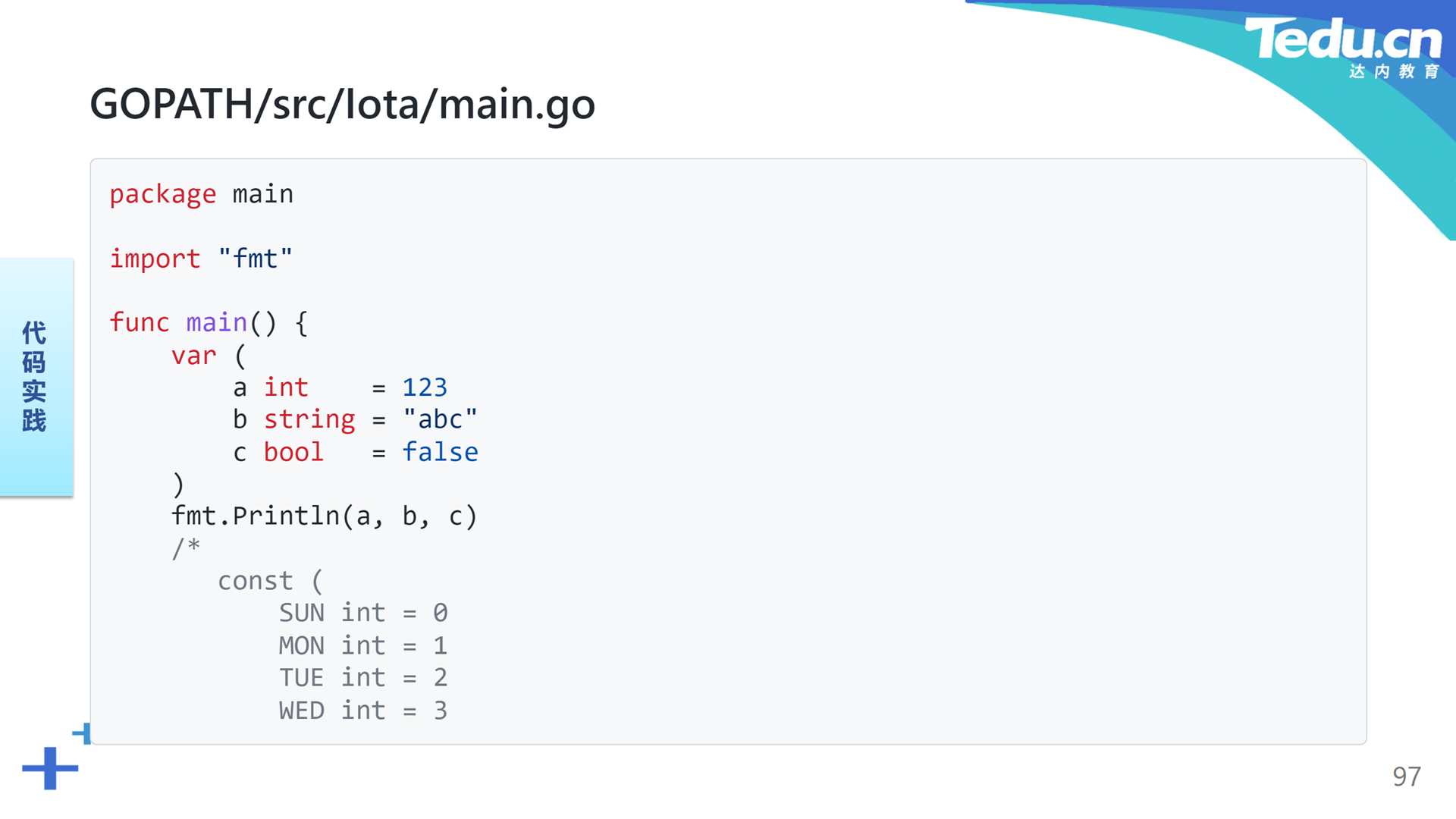Screen dimensions: 1456x819
Task: Click the func keyword
Action: point(140,322)
